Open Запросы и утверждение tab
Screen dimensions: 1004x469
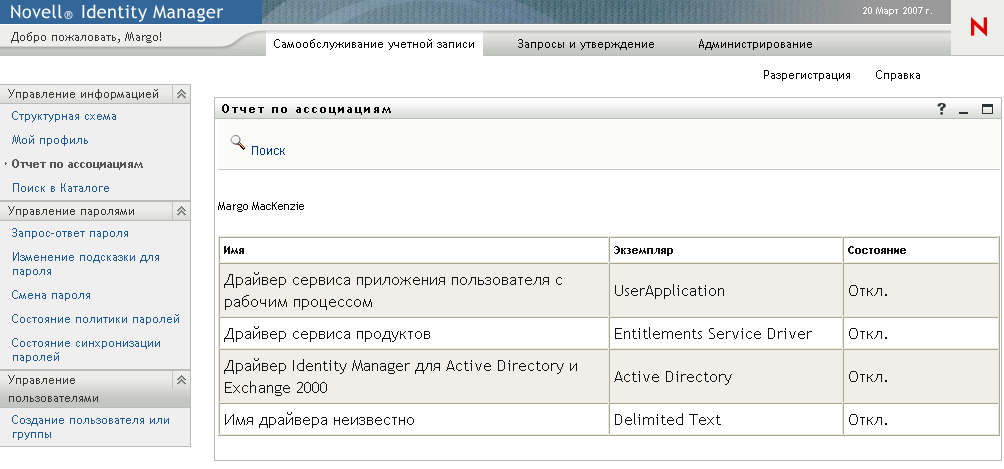[585, 44]
